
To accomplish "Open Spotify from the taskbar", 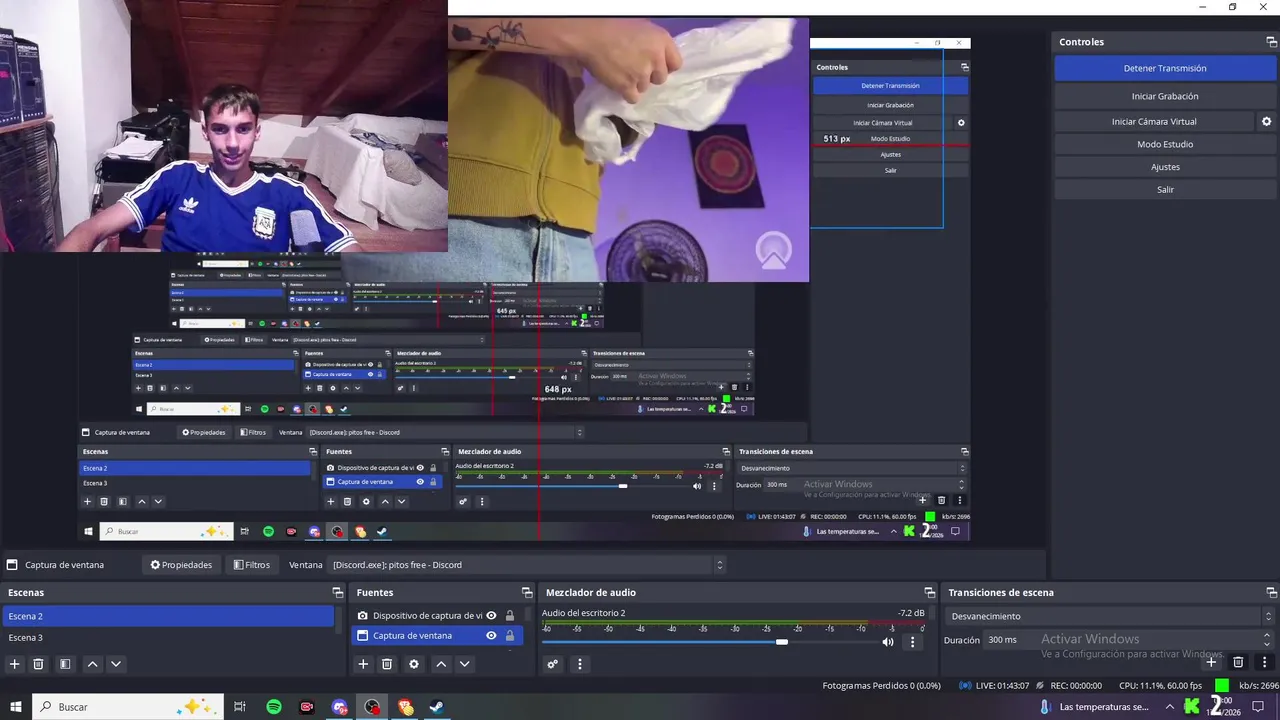I will coord(274,707).
